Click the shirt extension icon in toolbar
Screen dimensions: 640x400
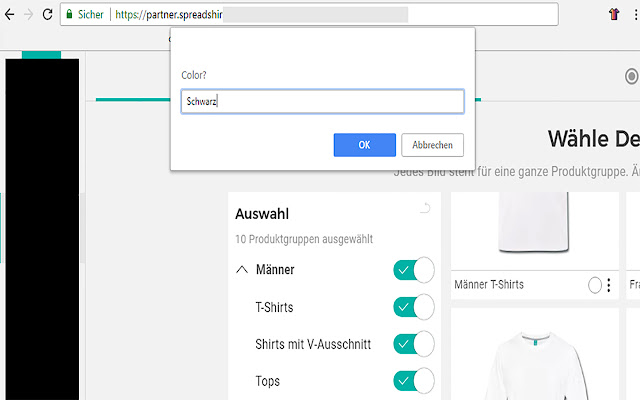point(614,14)
